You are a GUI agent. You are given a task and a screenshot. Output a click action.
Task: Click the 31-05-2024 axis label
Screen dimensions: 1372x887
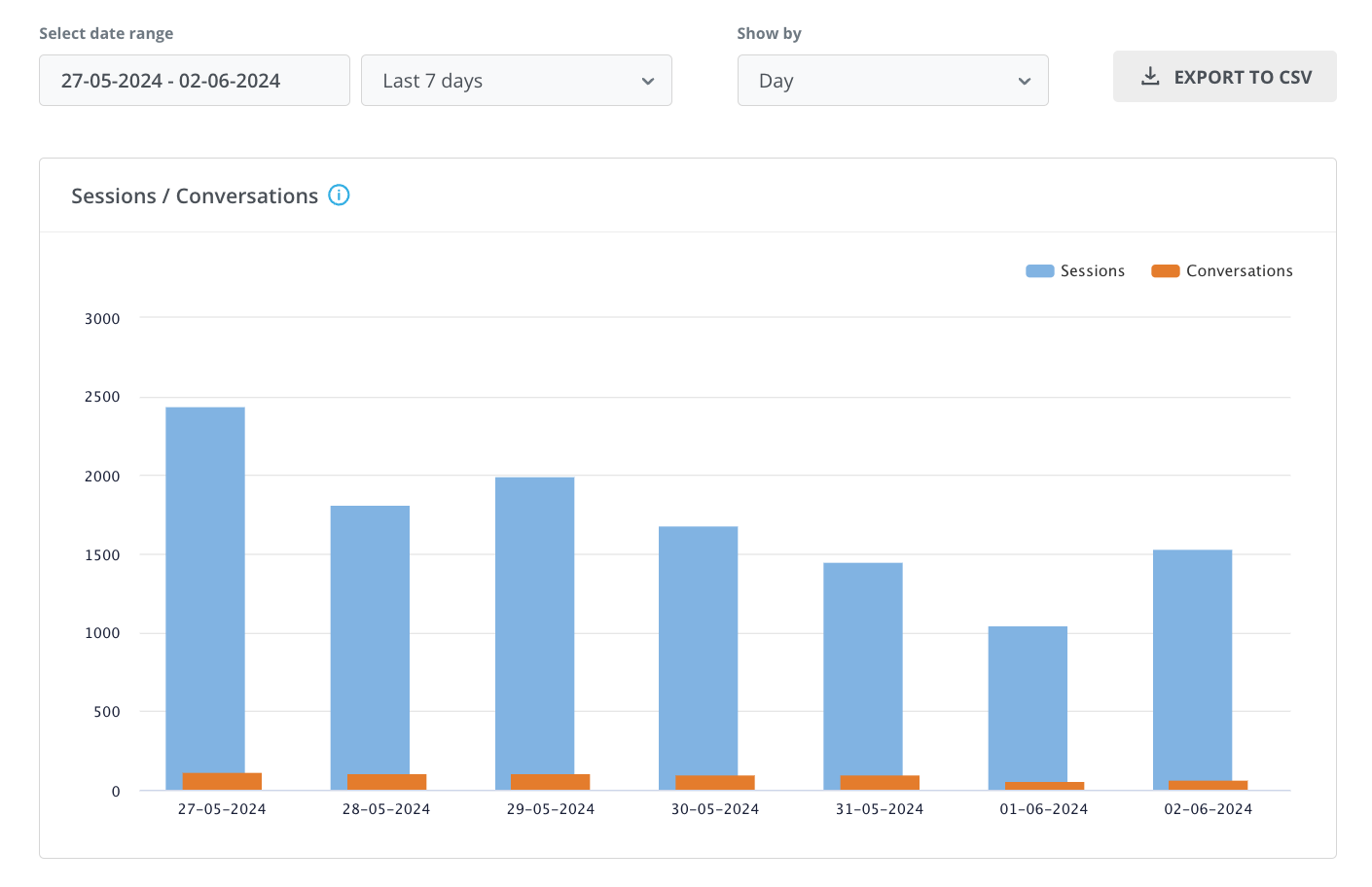(x=880, y=809)
